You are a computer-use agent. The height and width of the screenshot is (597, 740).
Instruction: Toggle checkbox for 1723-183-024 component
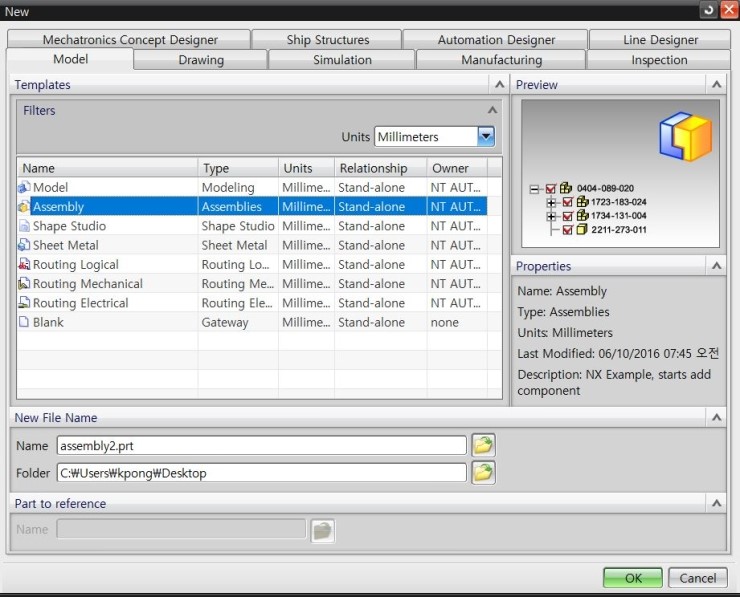click(x=568, y=202)
